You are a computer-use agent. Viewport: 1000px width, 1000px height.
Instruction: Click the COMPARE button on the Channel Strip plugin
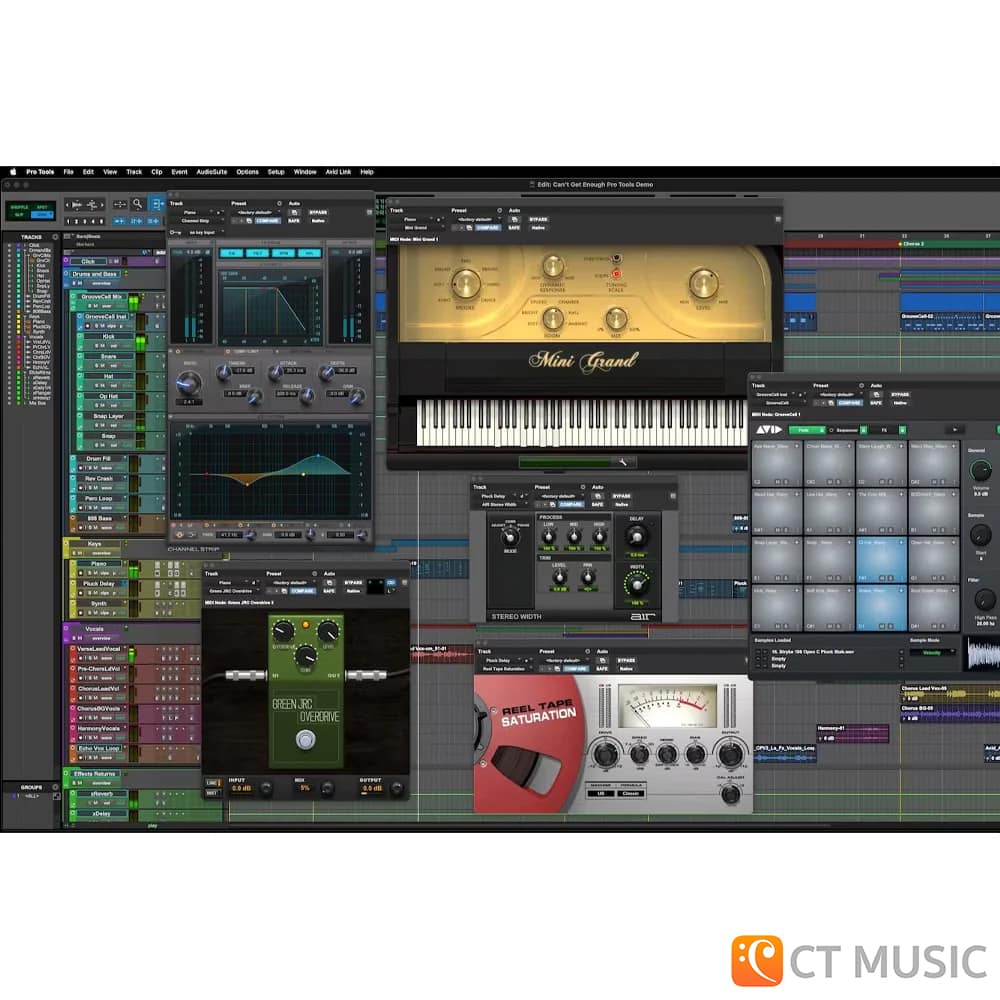267,220
